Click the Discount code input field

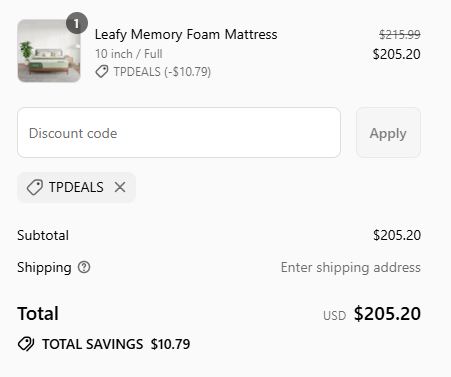click(x=179, y=133)
